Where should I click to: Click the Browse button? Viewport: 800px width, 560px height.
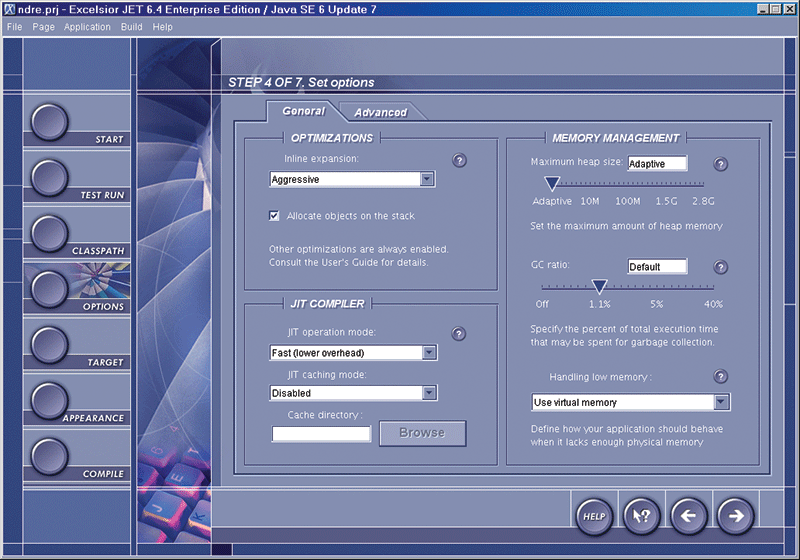[x=422, y=433]
